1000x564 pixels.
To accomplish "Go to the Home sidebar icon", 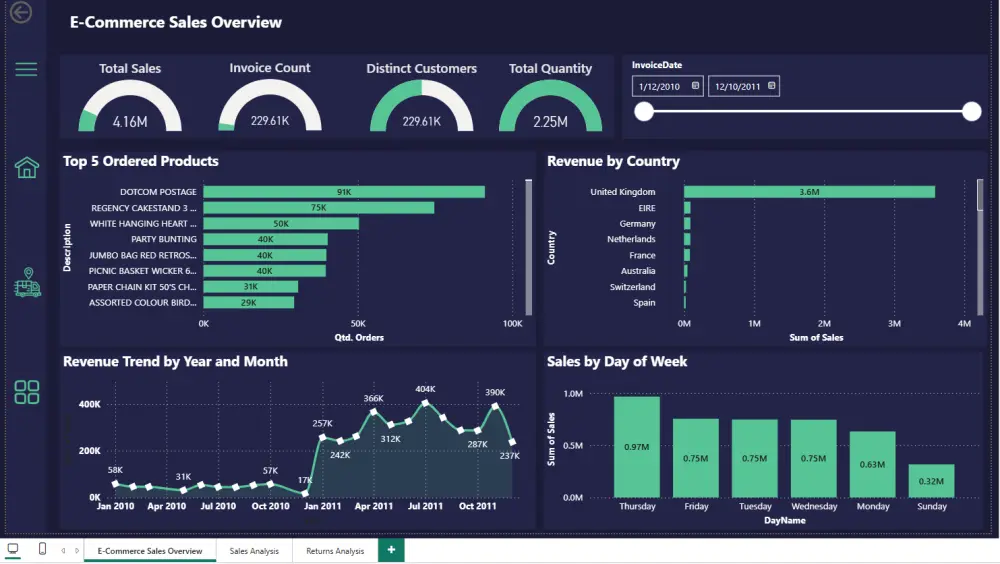I will 27,168.
